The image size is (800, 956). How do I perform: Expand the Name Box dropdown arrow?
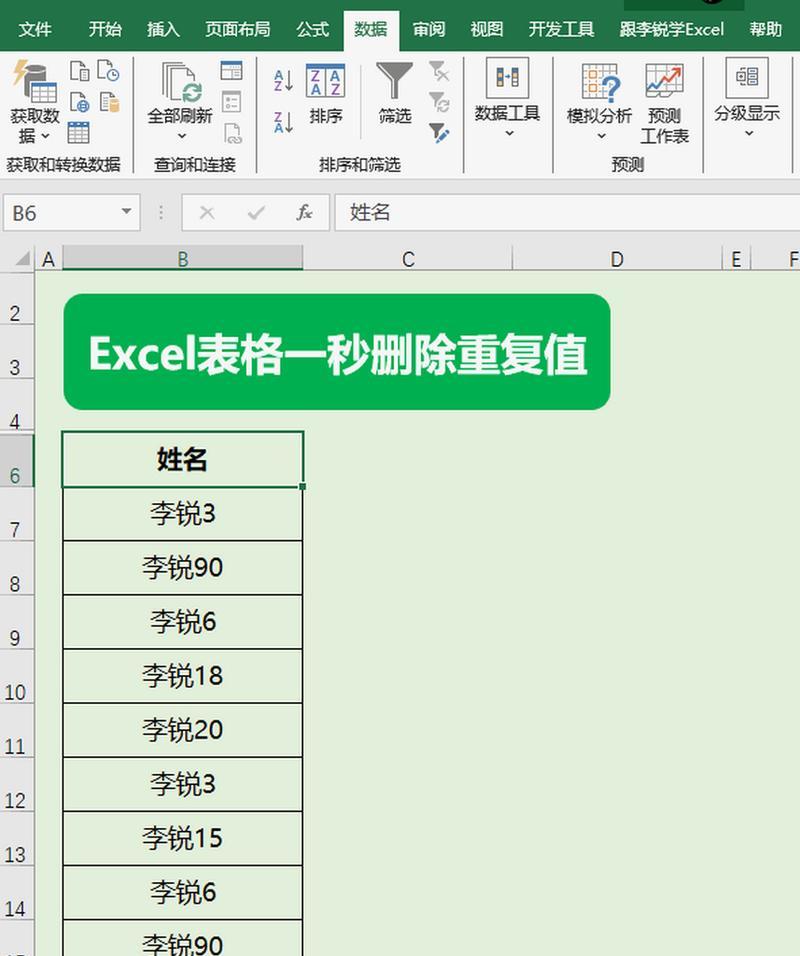tap(126, 212)
